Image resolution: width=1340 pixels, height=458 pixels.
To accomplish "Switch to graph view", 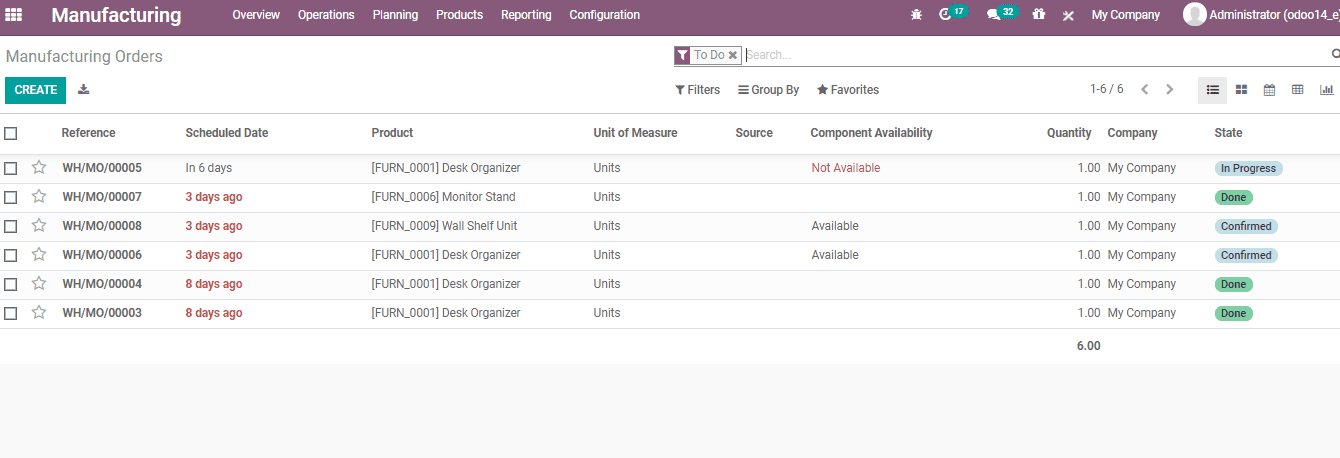I will (1326, 90).
